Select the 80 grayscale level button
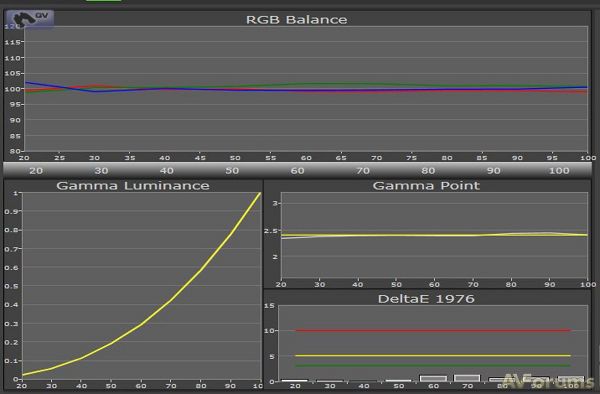 (x=429, y=171)
